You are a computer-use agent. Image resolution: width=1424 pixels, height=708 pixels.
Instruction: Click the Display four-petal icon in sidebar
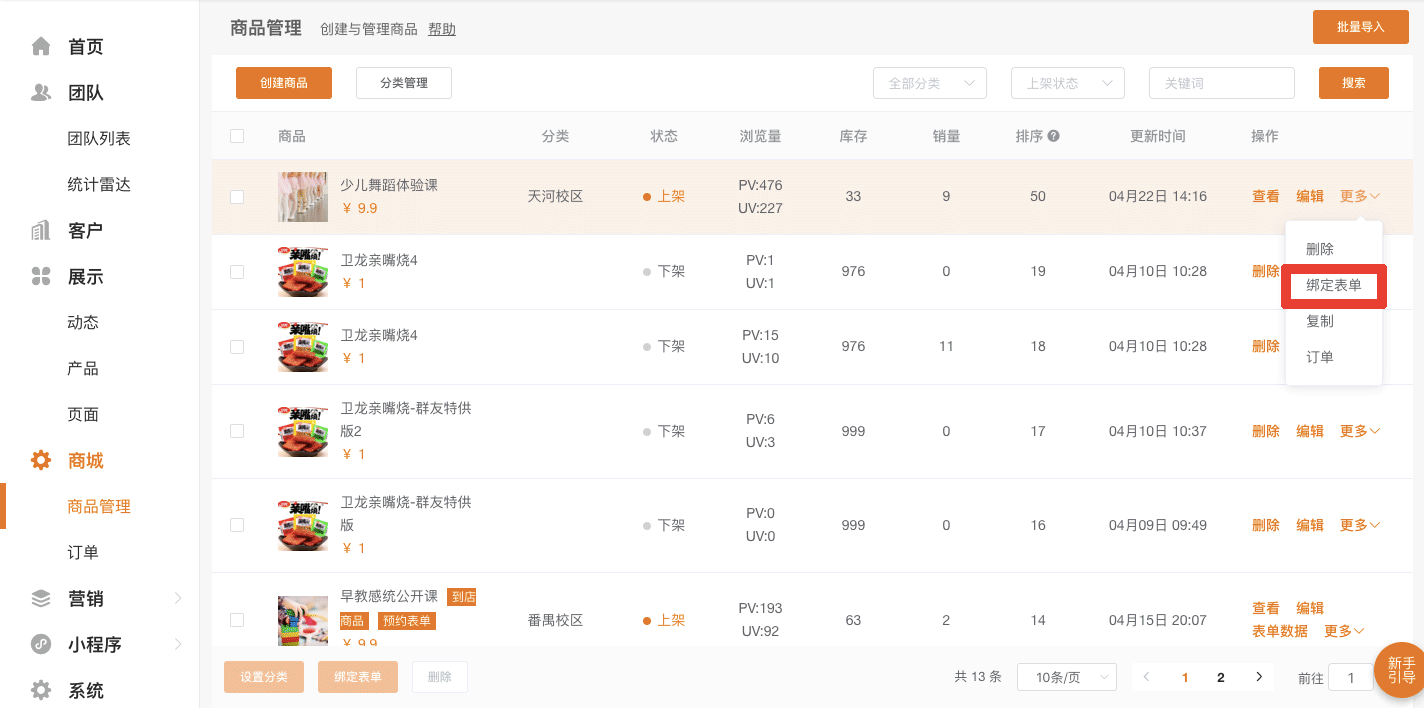(x=41, y=277)
